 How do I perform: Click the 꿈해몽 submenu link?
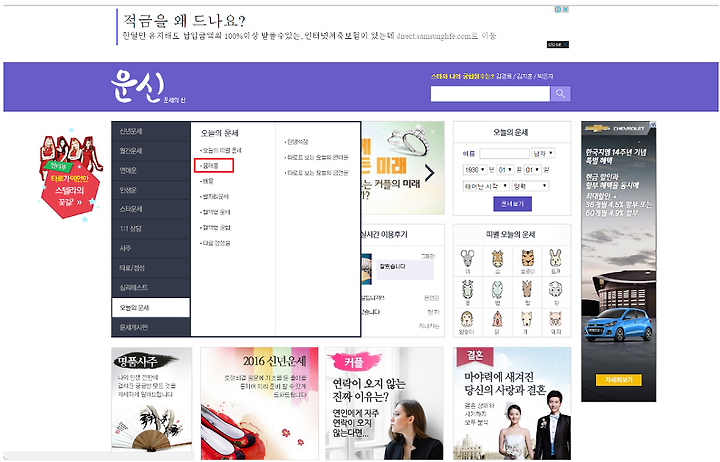click(x=210, y=165)
